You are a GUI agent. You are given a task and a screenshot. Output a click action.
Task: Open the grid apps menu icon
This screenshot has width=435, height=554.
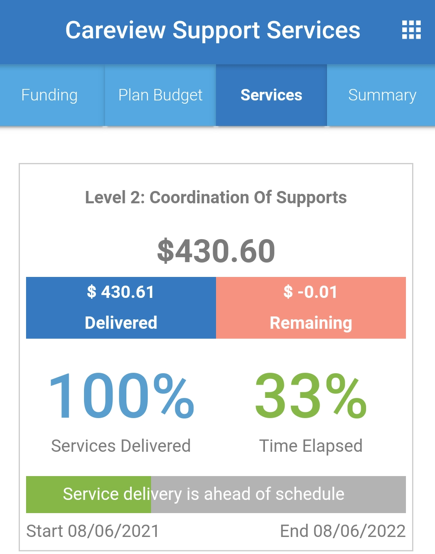point(411,30)
